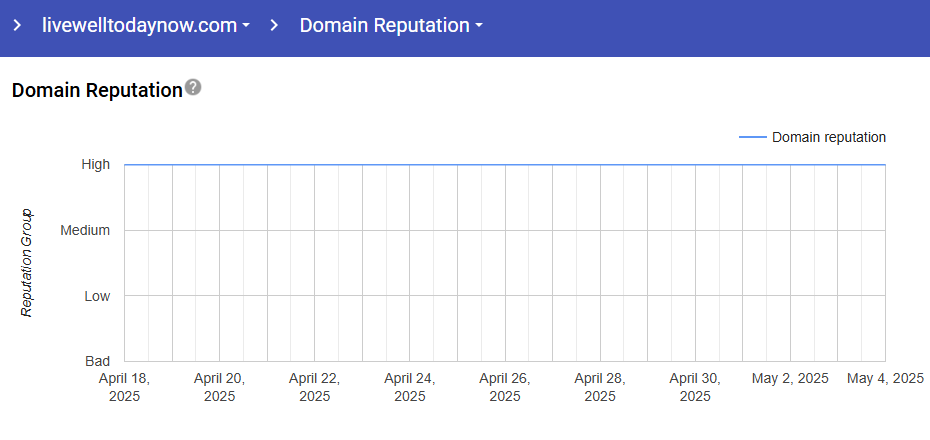The height and width of the screenshot is (440, 930).
Task: Click the first breadcrumb chevron arrow
Action: click(x=17, y=26)
